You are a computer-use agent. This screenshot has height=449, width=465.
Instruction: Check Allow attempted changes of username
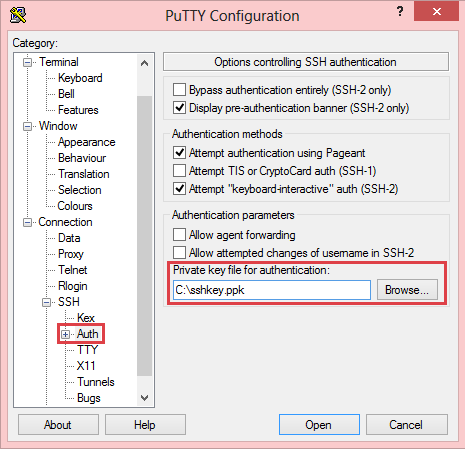click(x=179, y=252)
